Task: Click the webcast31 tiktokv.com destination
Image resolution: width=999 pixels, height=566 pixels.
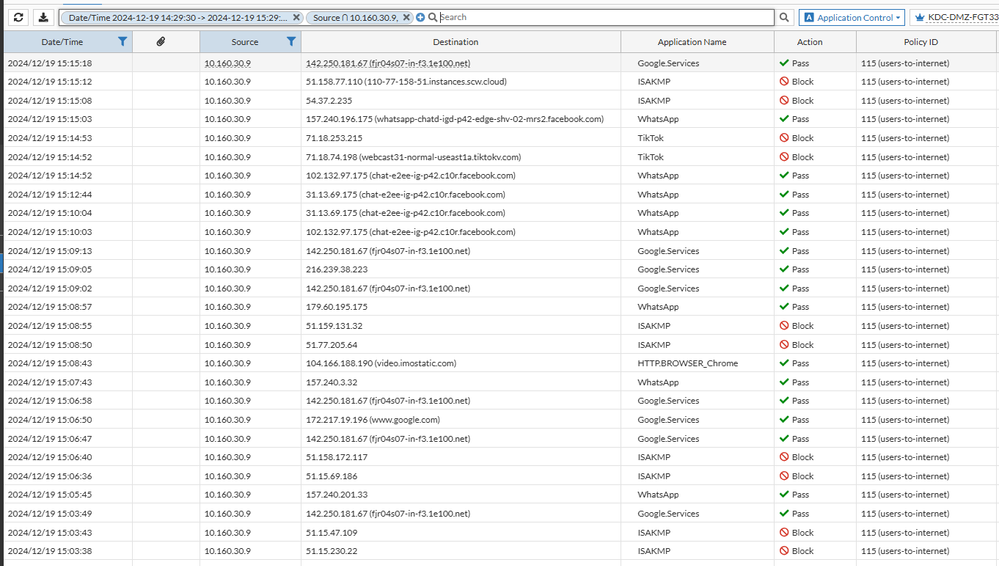Action: point(413,157)
